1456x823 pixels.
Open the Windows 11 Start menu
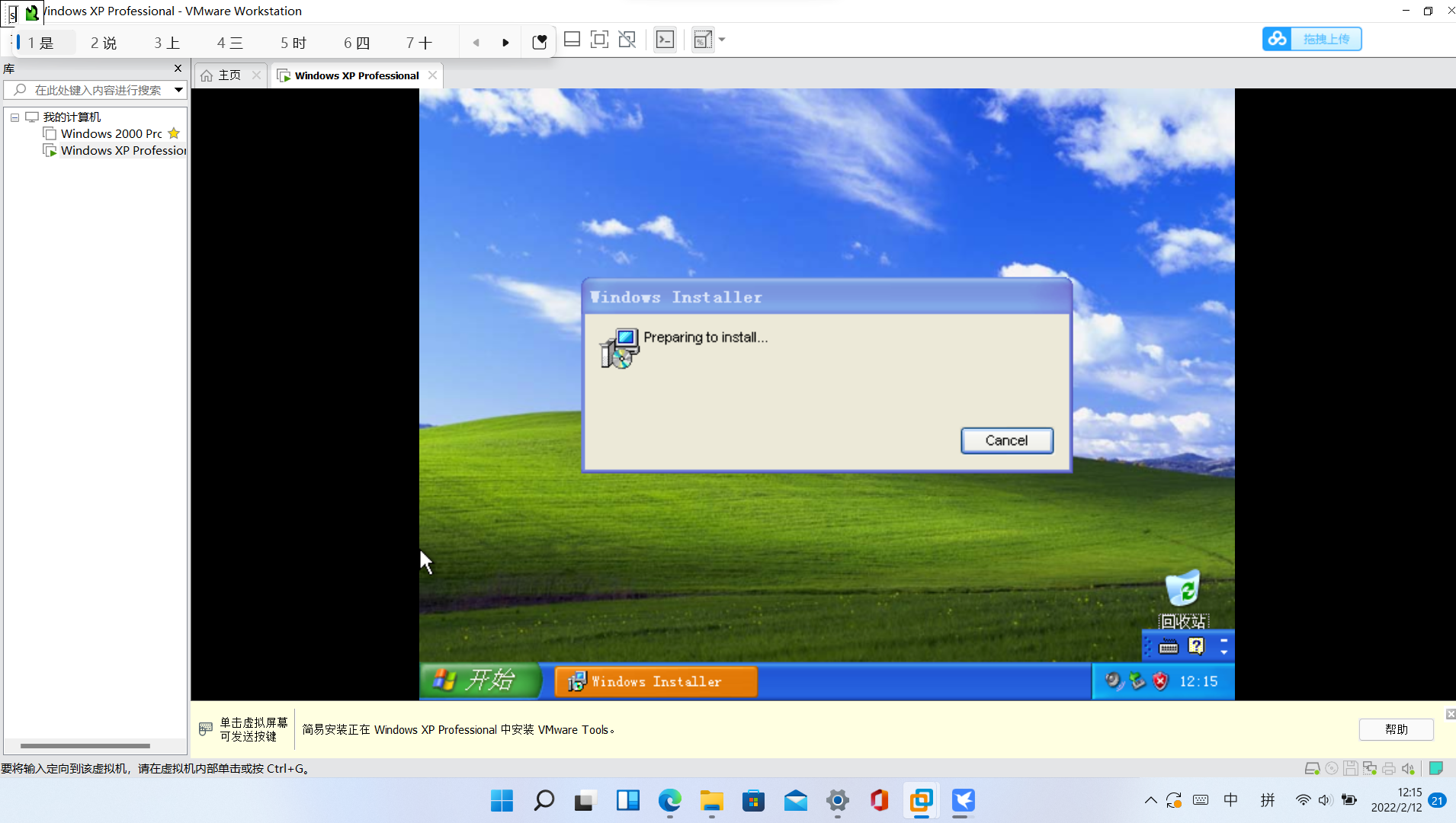(x=502, y=800)
